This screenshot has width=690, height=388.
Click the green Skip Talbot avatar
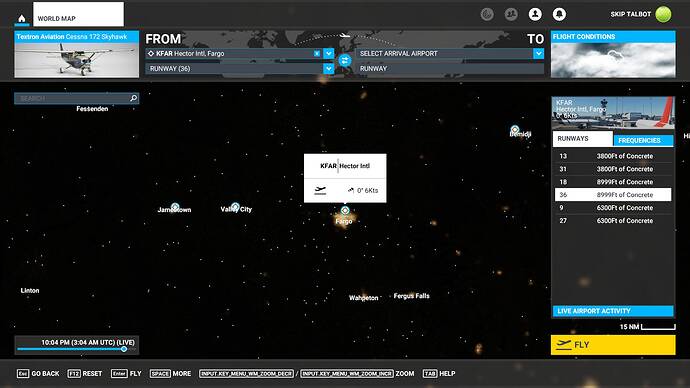coord(663,14)
